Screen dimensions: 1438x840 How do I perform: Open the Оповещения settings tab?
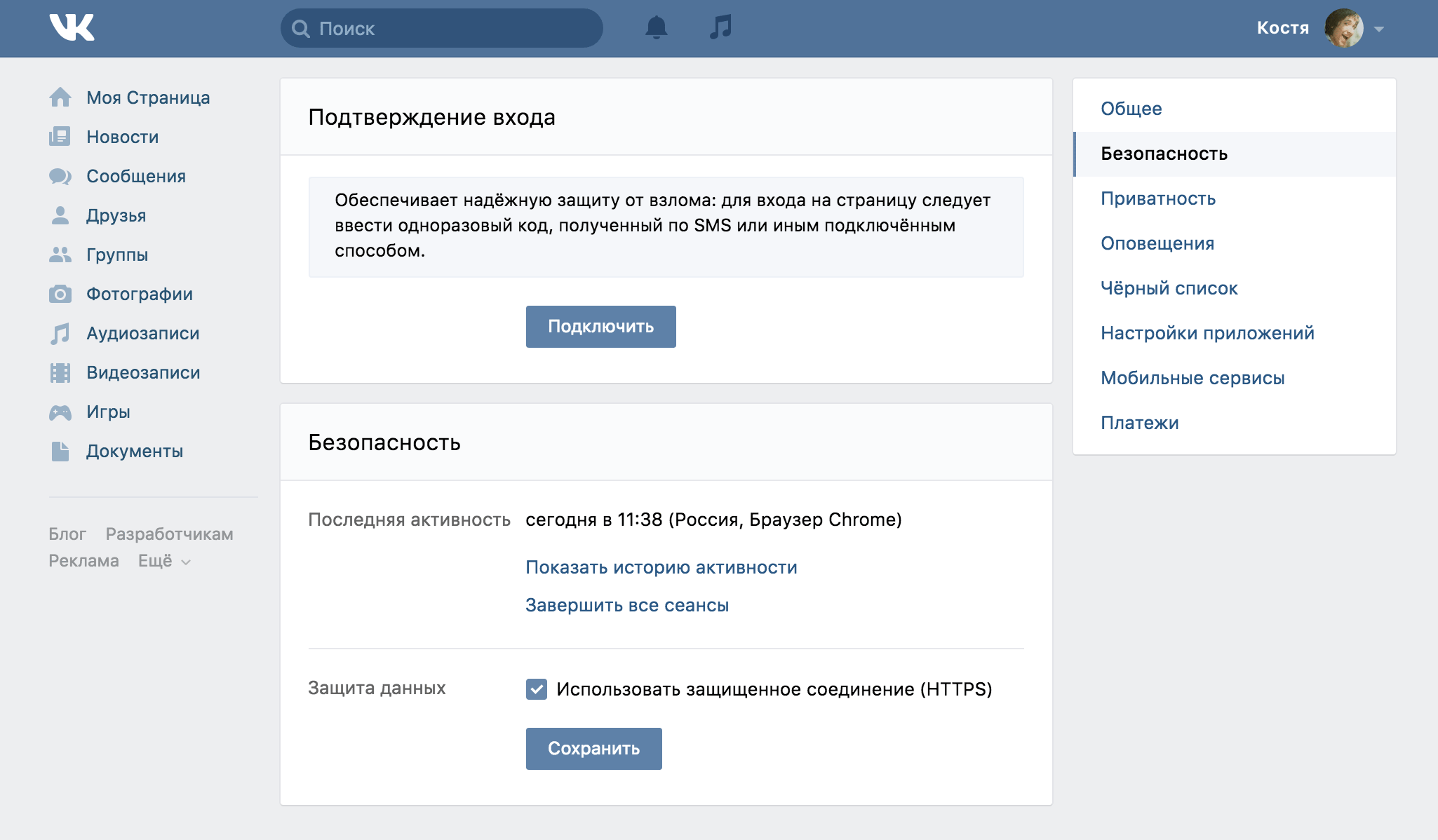pos(1235,243)
